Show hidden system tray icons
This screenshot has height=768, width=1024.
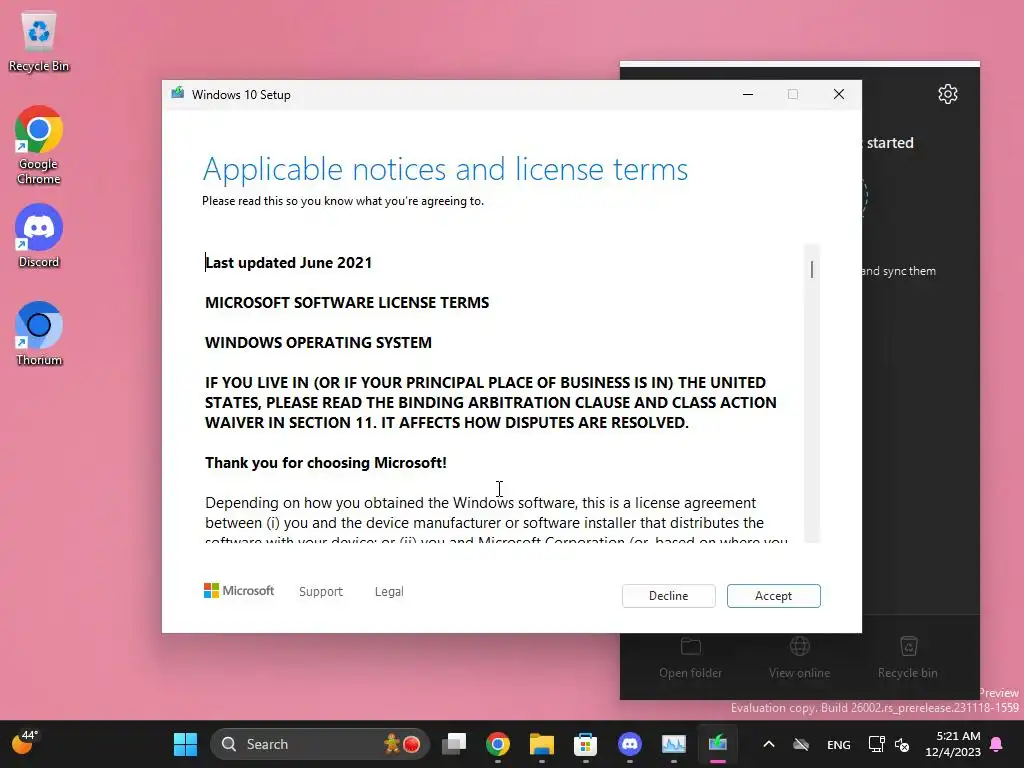(x=769, y=744)
